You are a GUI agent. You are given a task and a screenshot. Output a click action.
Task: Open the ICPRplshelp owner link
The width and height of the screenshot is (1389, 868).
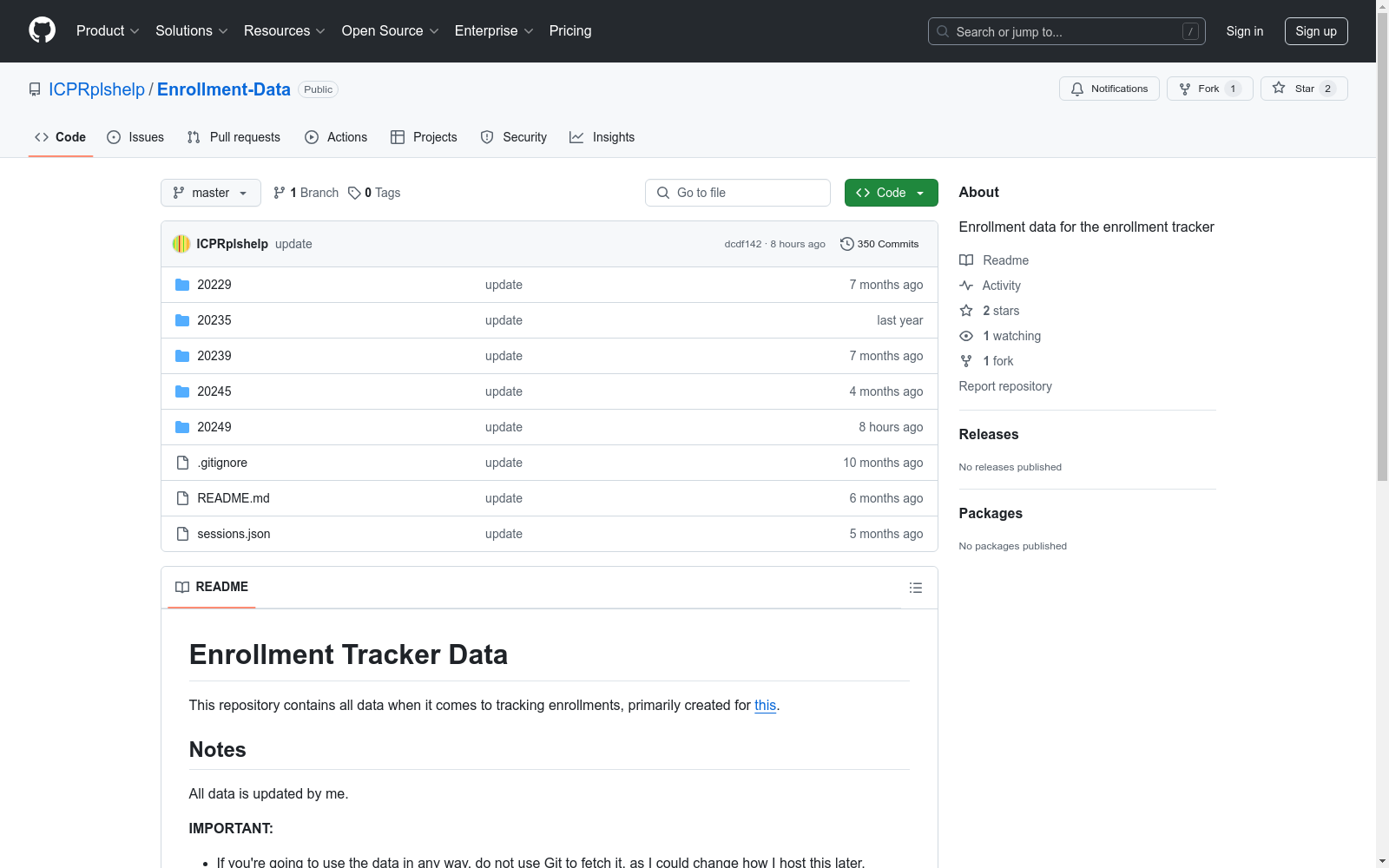[96, 89]
